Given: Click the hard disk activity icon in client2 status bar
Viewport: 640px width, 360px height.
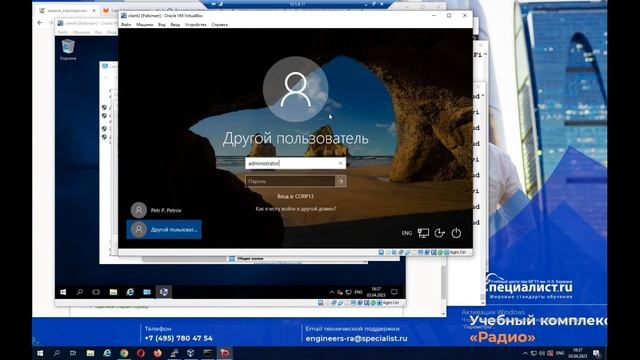Looking at the screenshot, I should (381, 253).
